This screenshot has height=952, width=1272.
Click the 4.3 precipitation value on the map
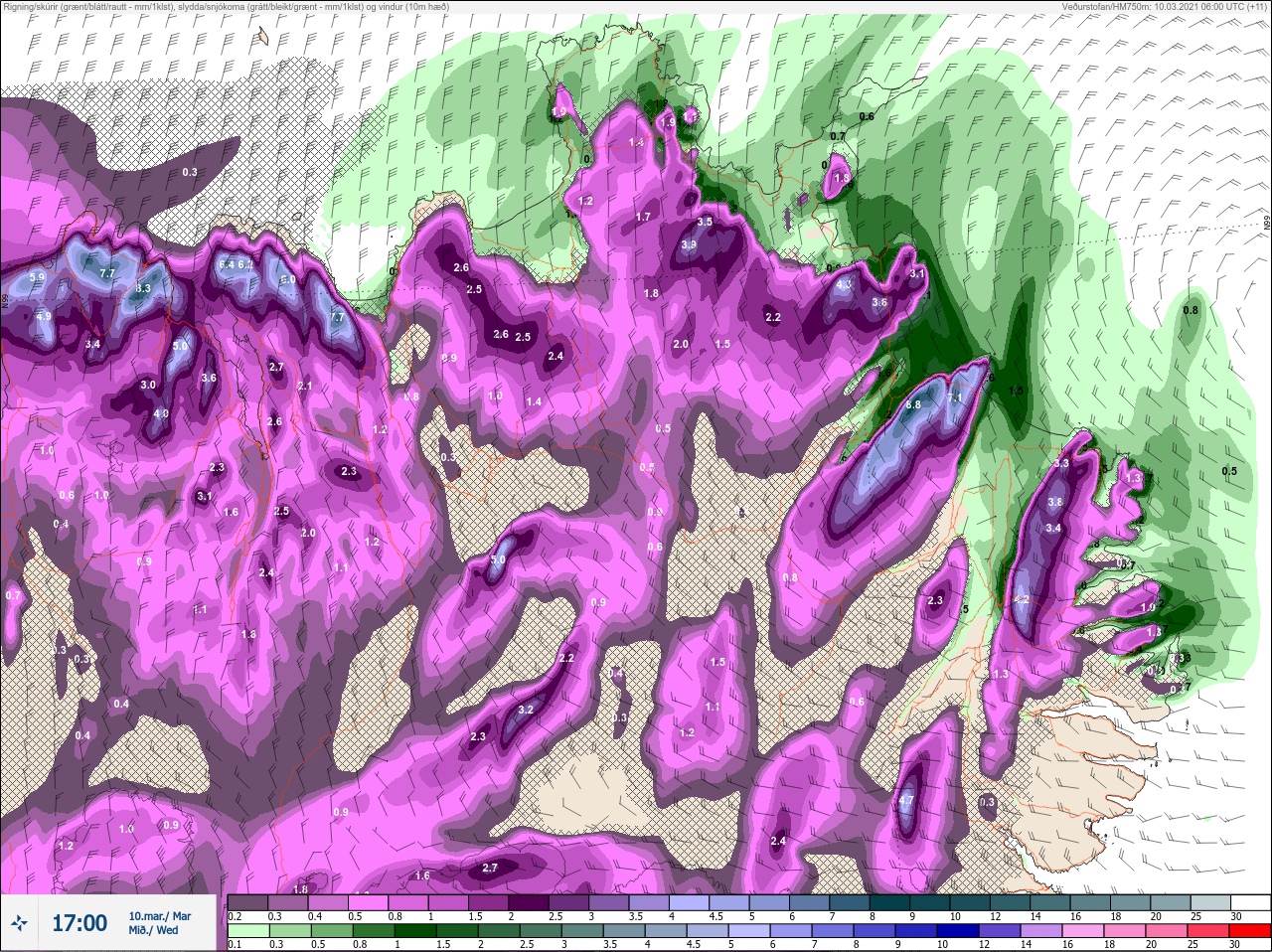coord(845,284)
